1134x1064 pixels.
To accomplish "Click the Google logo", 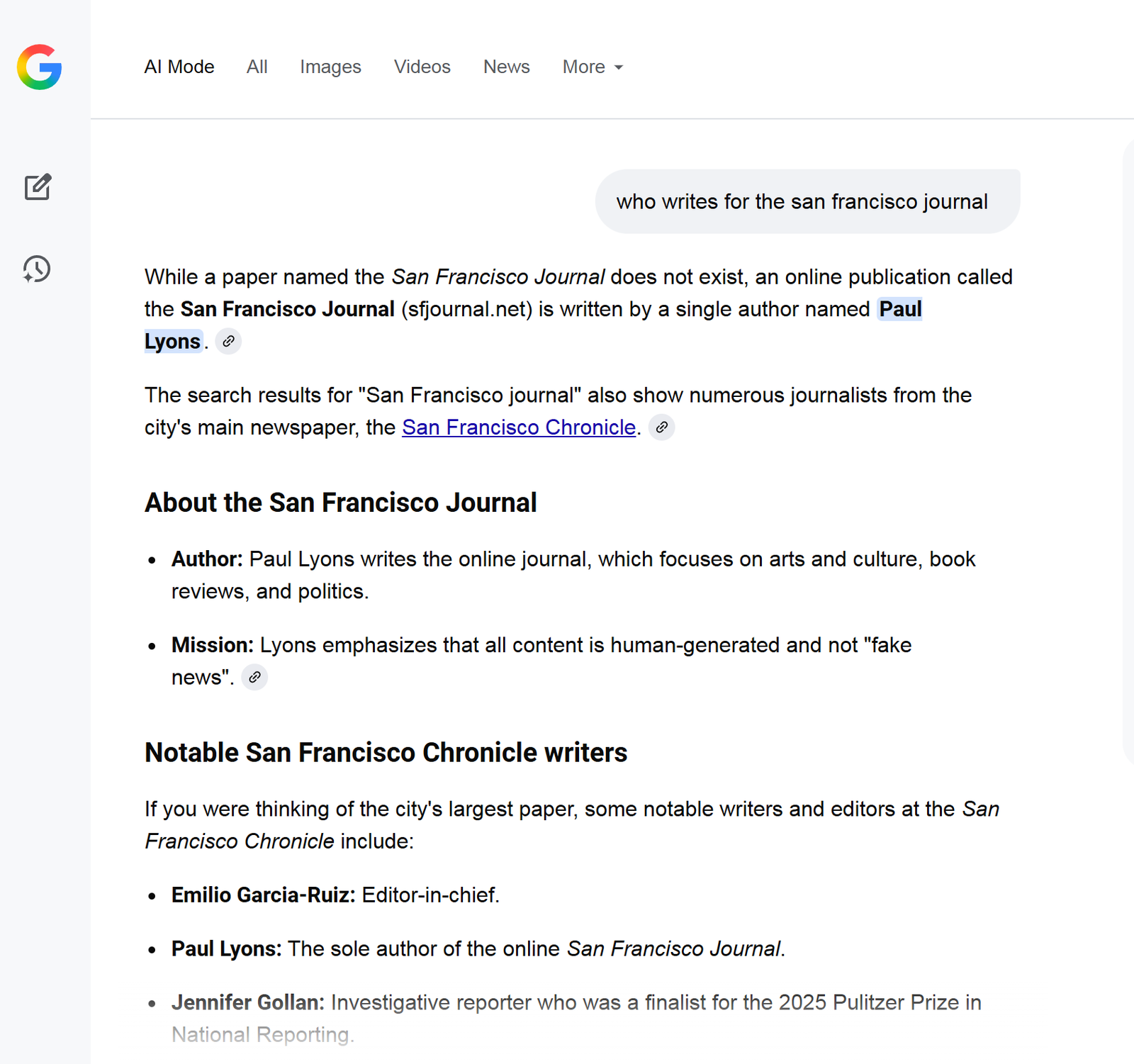I will coord(40,67).
